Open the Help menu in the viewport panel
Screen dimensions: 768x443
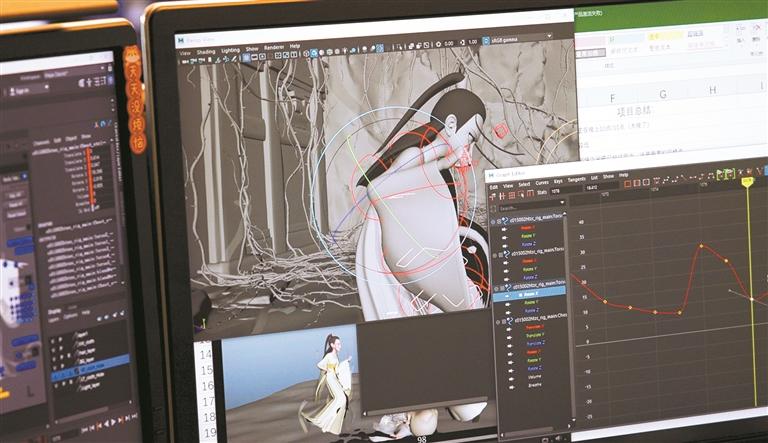click(295, 46)
